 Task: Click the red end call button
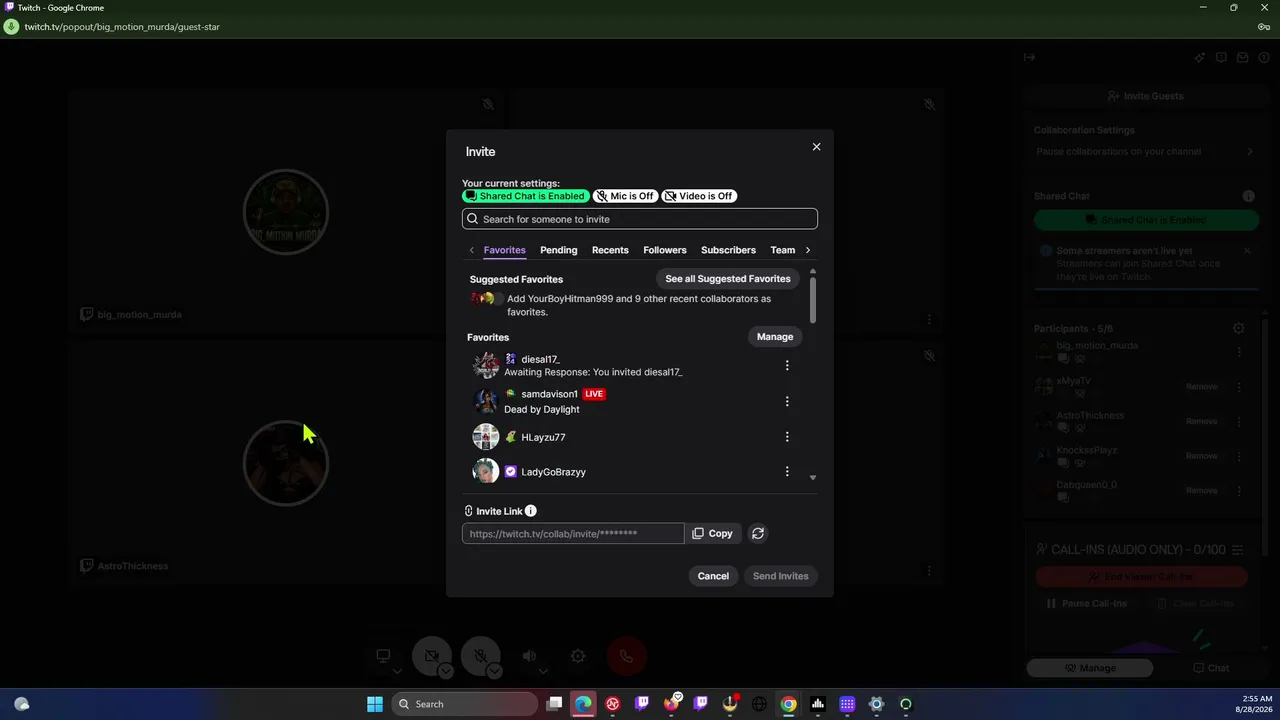click(x=627, y=656)
